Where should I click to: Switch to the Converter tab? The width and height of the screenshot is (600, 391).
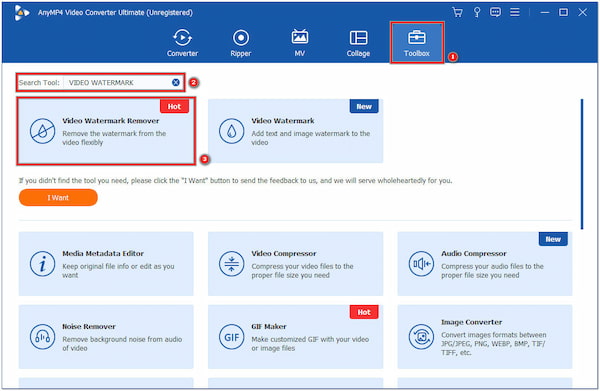[182, 43]
